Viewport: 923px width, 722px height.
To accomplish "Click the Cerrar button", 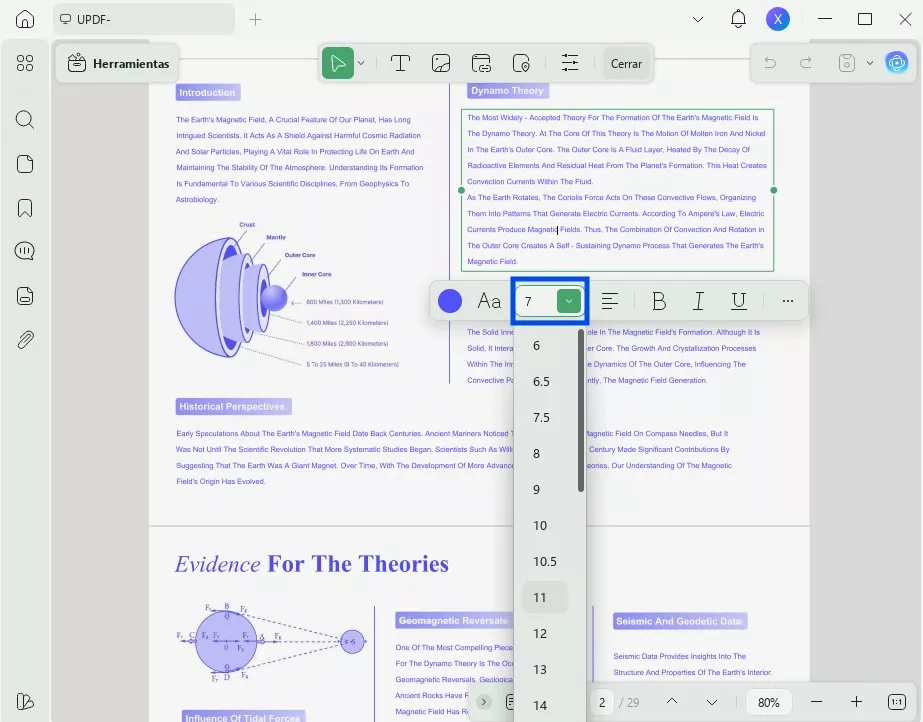I will [626, 64].
